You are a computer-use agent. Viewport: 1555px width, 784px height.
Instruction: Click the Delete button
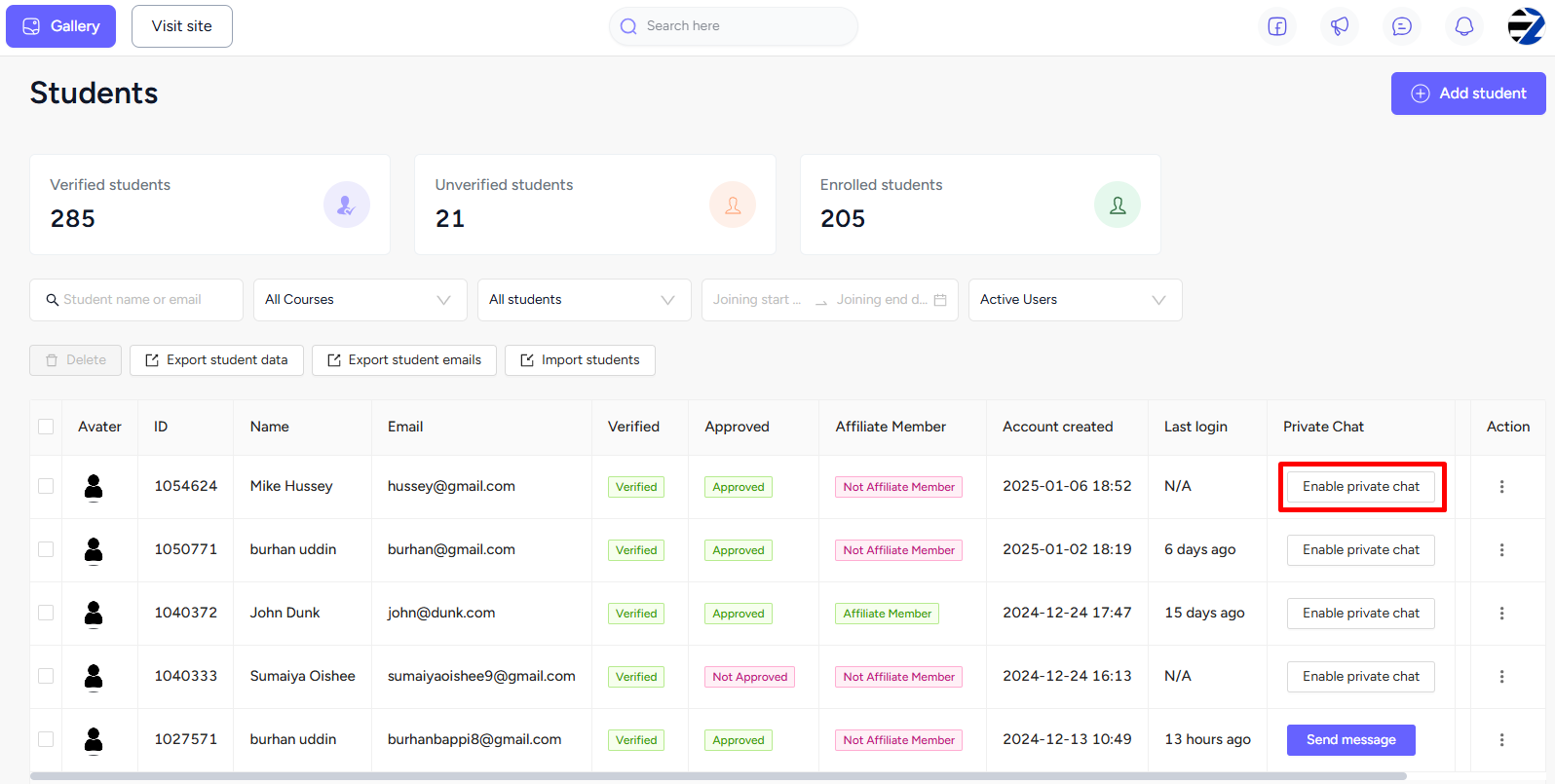[x=75, y=360]
